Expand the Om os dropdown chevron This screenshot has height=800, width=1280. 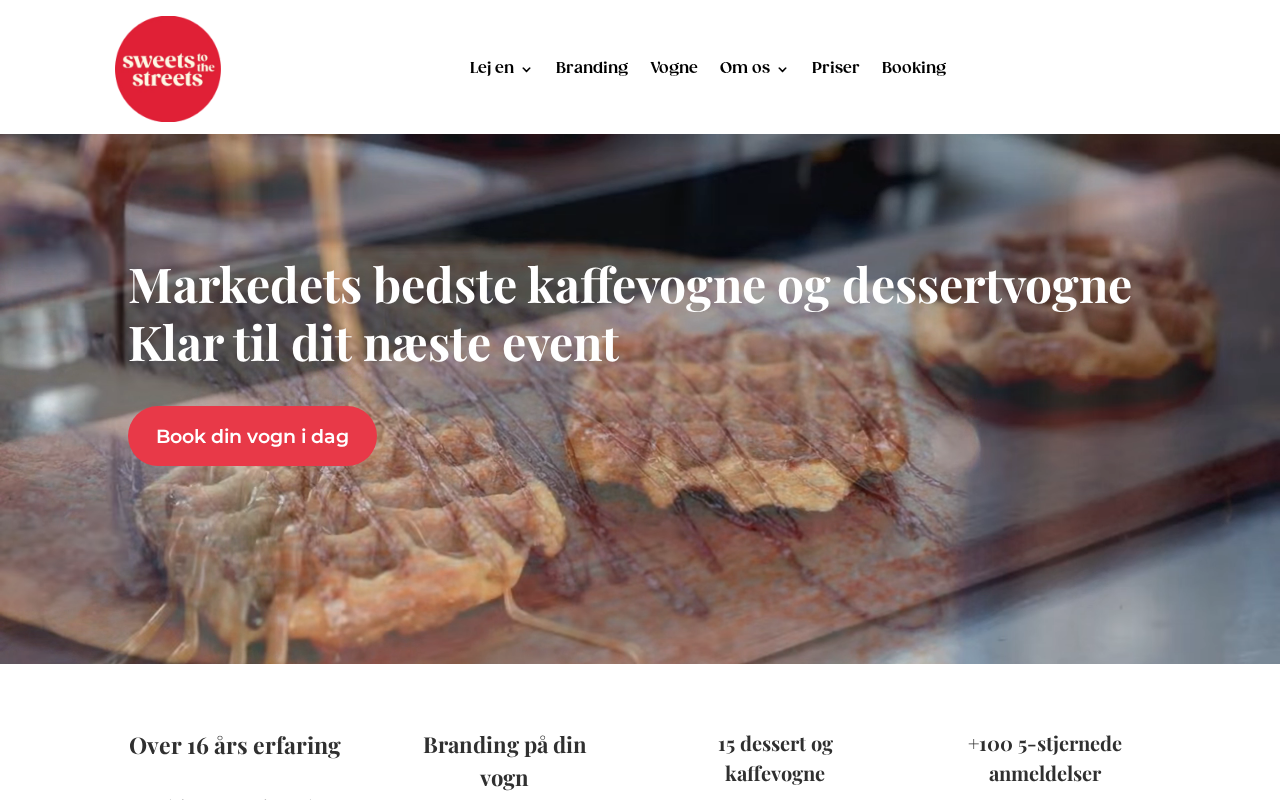coord(782,69)
